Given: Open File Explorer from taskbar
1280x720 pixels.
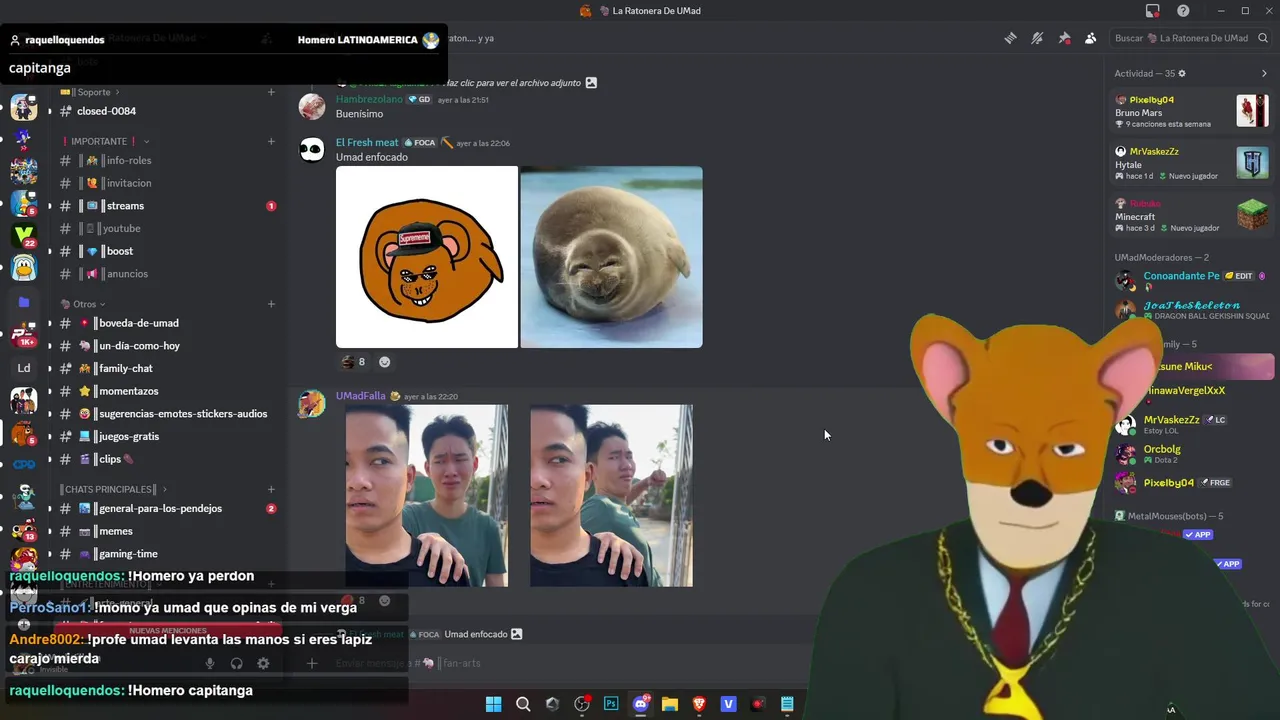Looking at the screenshot, I should point(670,704).
